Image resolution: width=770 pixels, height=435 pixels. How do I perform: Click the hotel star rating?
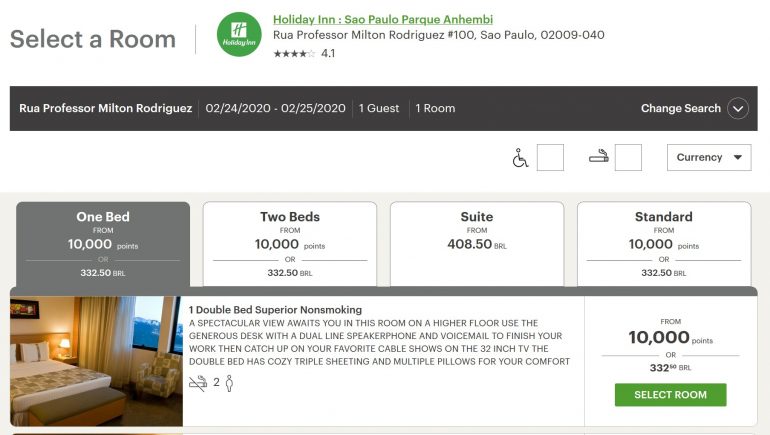(294, 54)
